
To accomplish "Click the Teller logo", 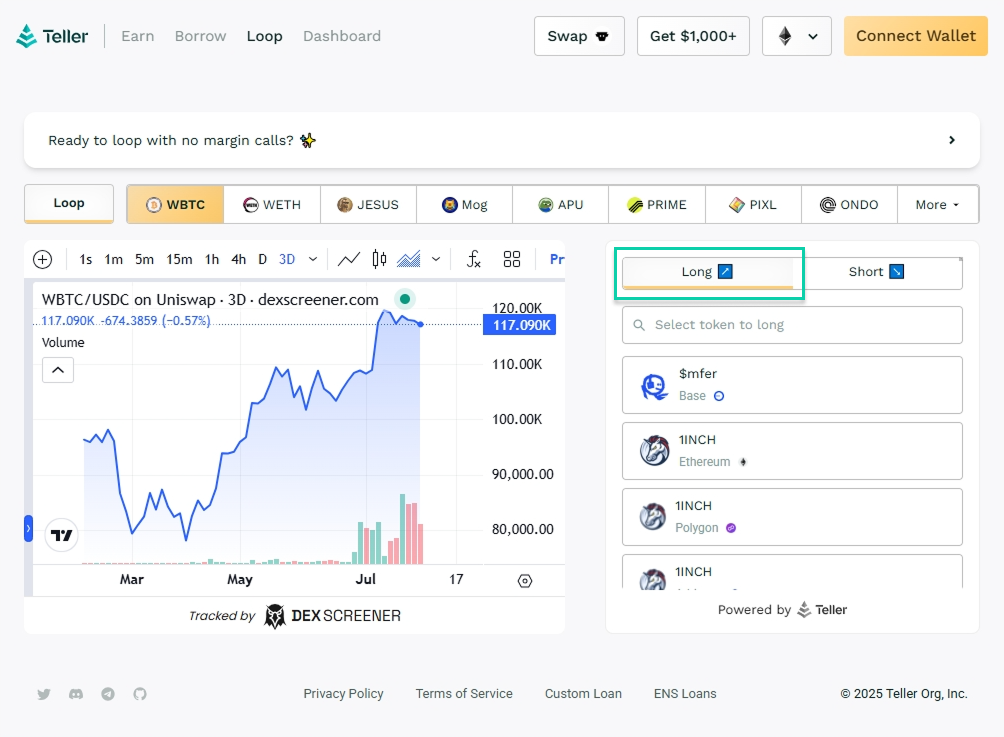I will [52, 36].
